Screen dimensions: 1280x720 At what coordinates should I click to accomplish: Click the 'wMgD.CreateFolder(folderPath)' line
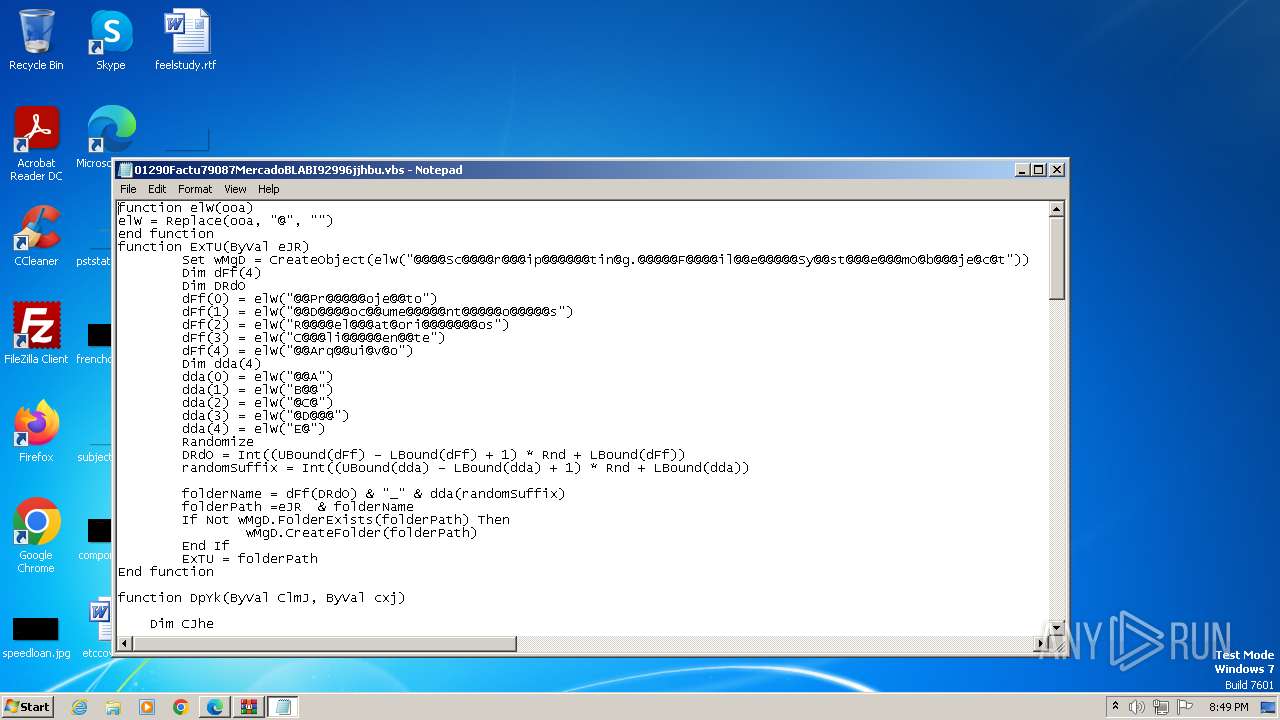coord(361,533)
